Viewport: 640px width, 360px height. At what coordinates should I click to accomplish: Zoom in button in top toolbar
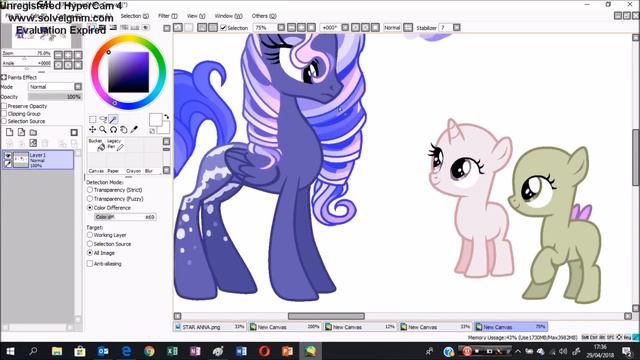point(301,27)
